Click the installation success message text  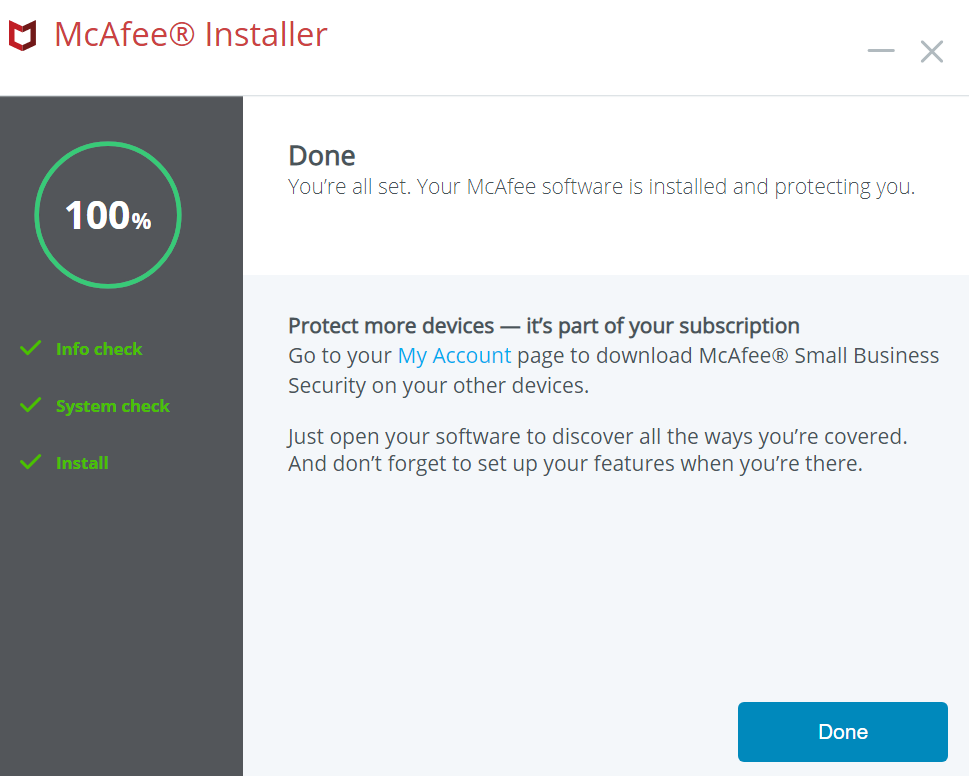[600, 186]
